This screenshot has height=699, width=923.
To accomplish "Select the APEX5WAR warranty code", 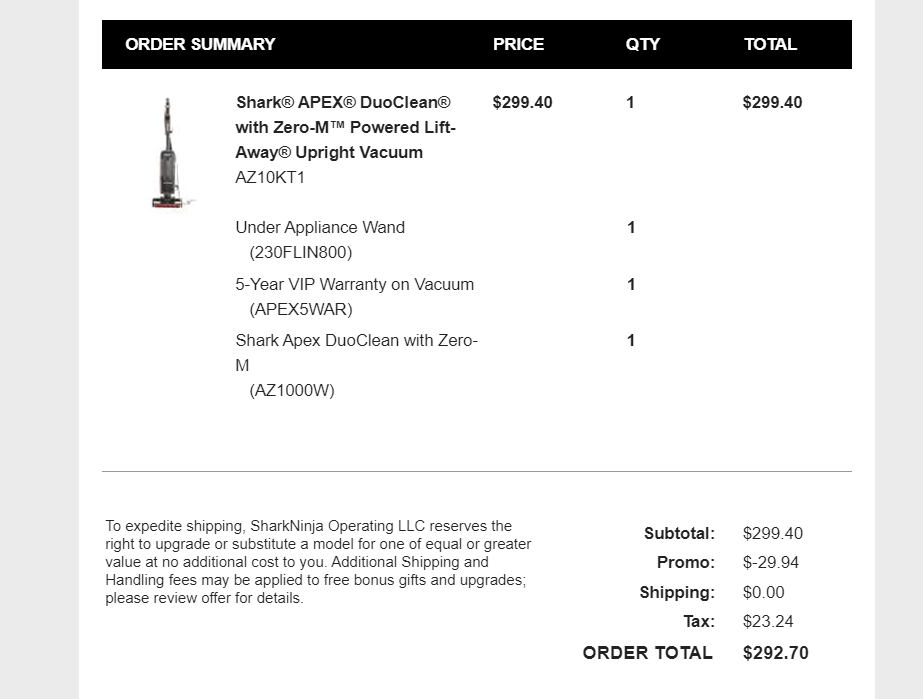I will click(x=301, y=309).
